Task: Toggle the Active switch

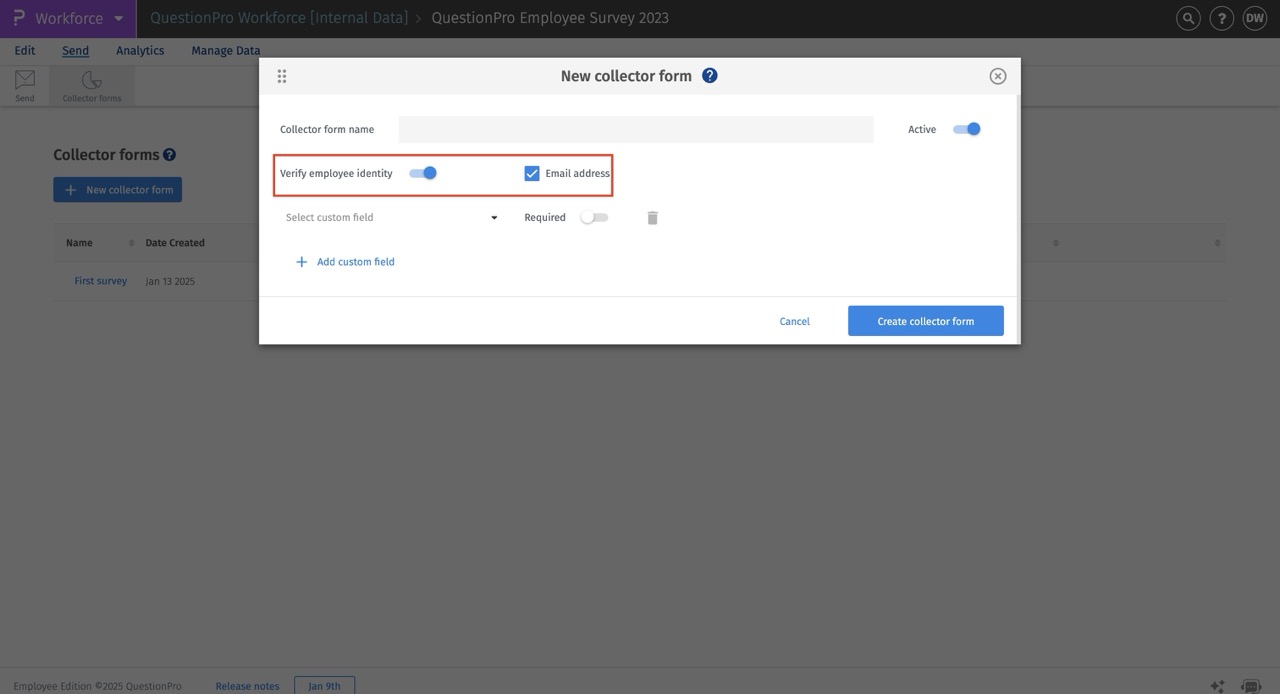Action: pyautogui.click(x=967, y=129)
